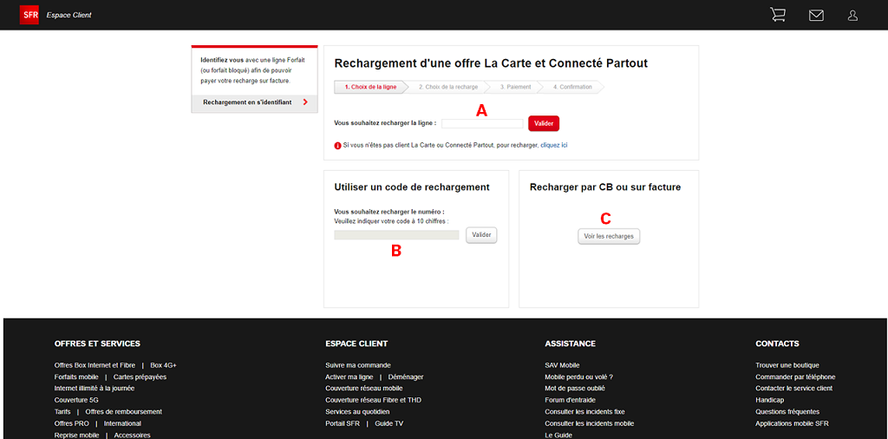888x439 pixels.
Task: Focus the 10-digit recharge code field
Action: coord(396,235)
